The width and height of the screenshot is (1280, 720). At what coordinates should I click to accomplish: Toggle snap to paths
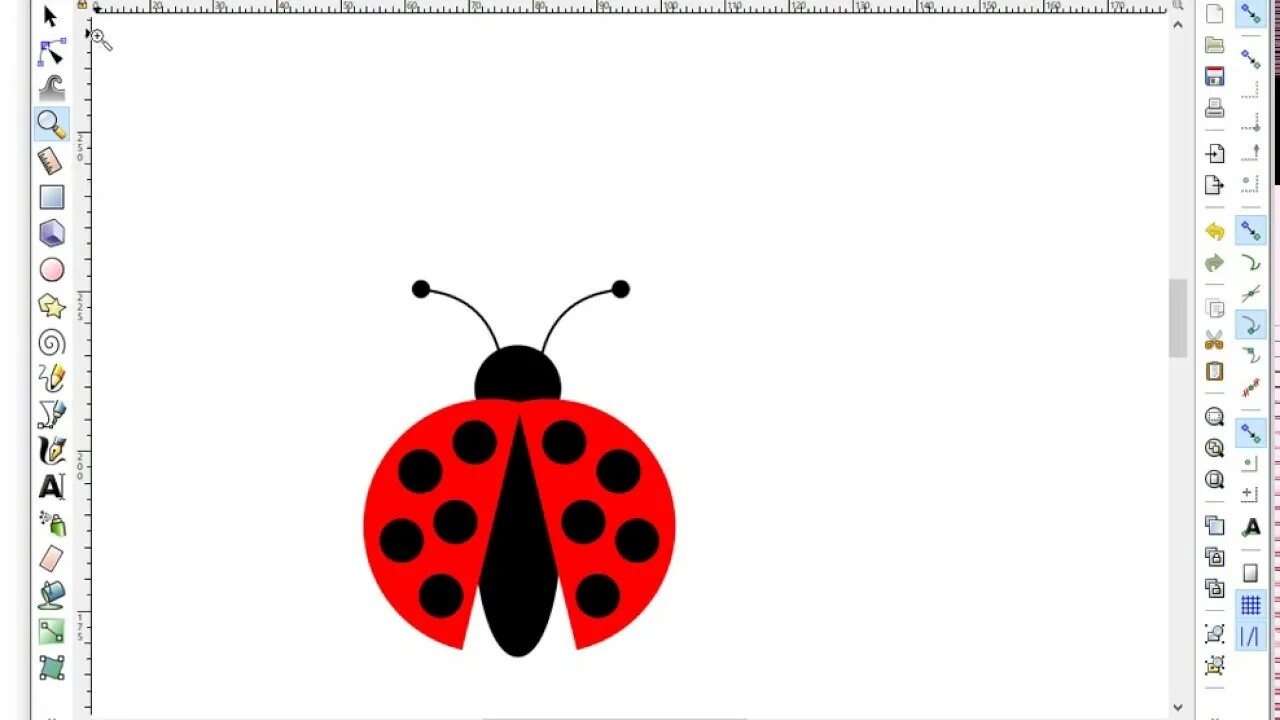(x=1251, y=262)
